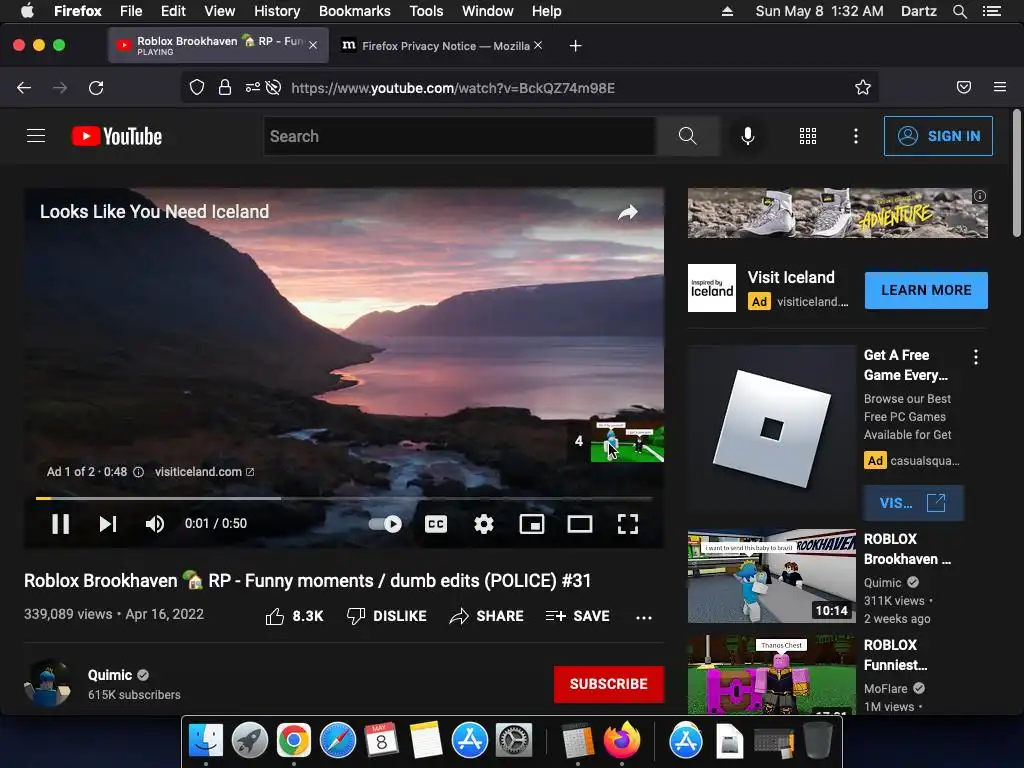Click the VIS... button on game ad
Screen dimensions: 1024x768
913,503
